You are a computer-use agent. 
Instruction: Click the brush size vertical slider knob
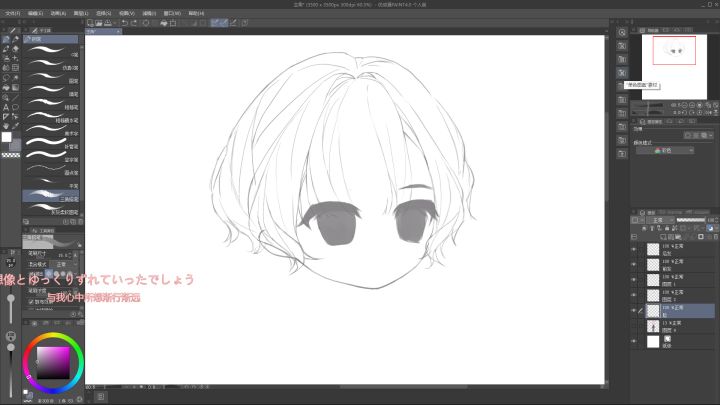coord(11,298)
